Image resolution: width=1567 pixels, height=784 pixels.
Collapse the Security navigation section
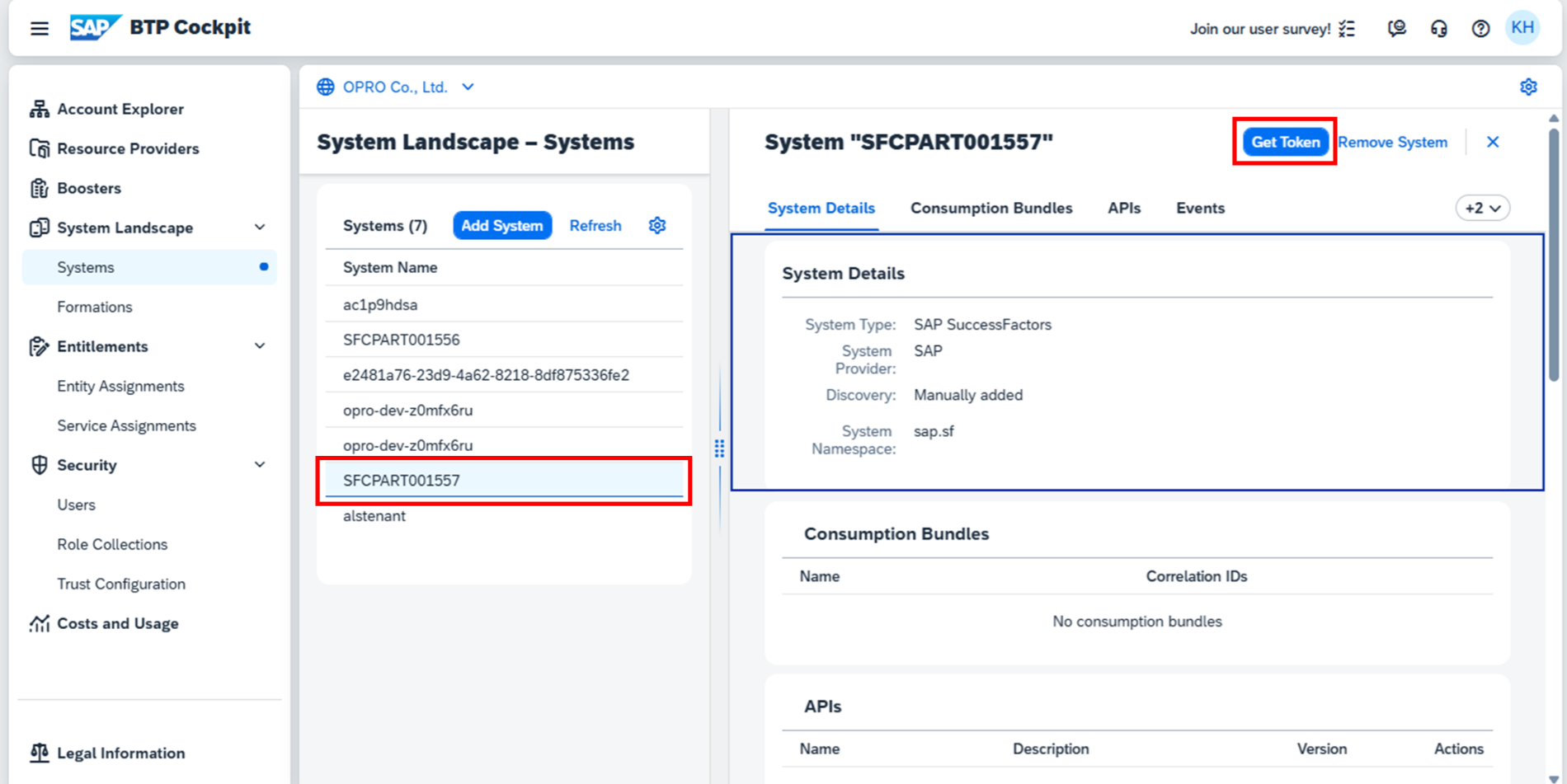[x=260, y=465]
